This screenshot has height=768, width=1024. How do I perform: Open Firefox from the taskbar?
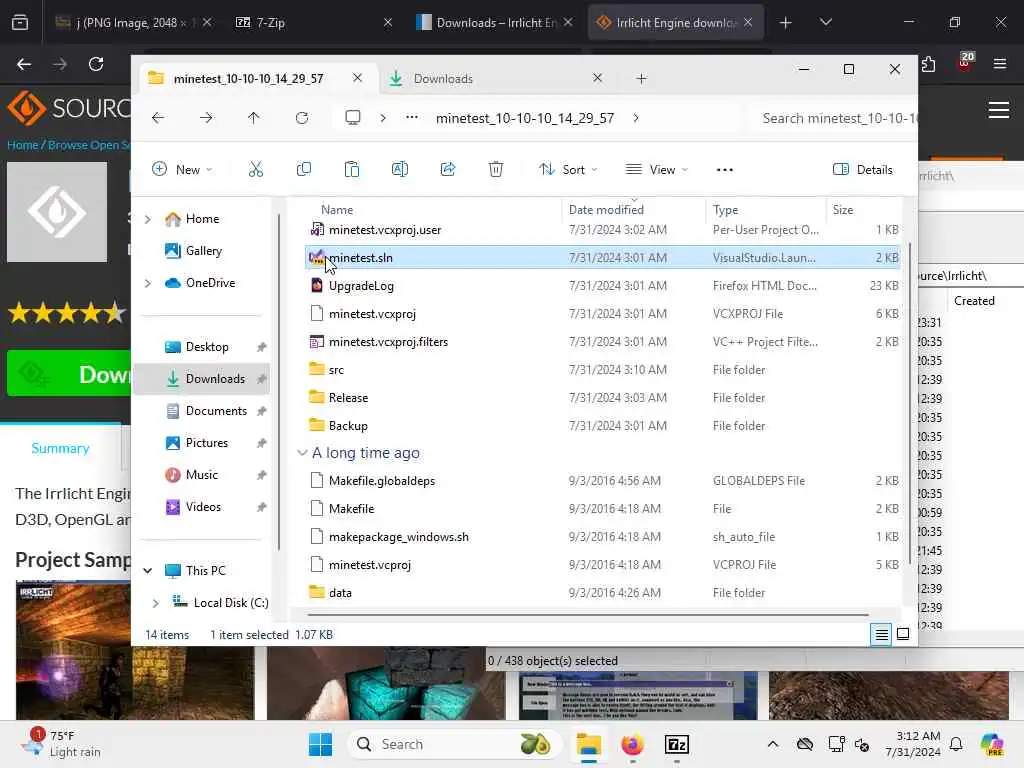pos(632,744)
